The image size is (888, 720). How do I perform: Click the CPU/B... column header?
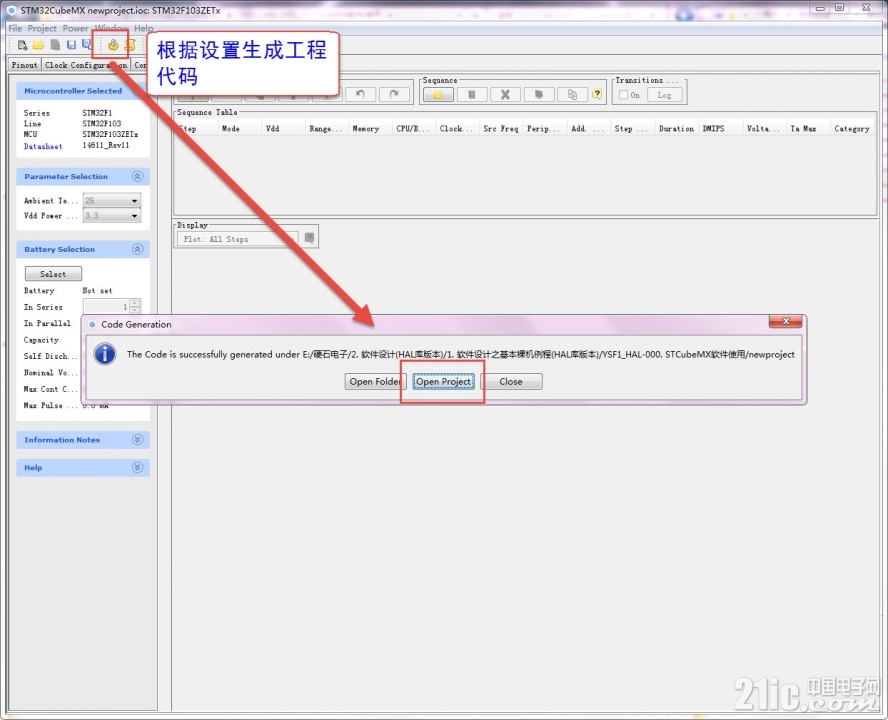pyautogui.click(x=413, y=129)
